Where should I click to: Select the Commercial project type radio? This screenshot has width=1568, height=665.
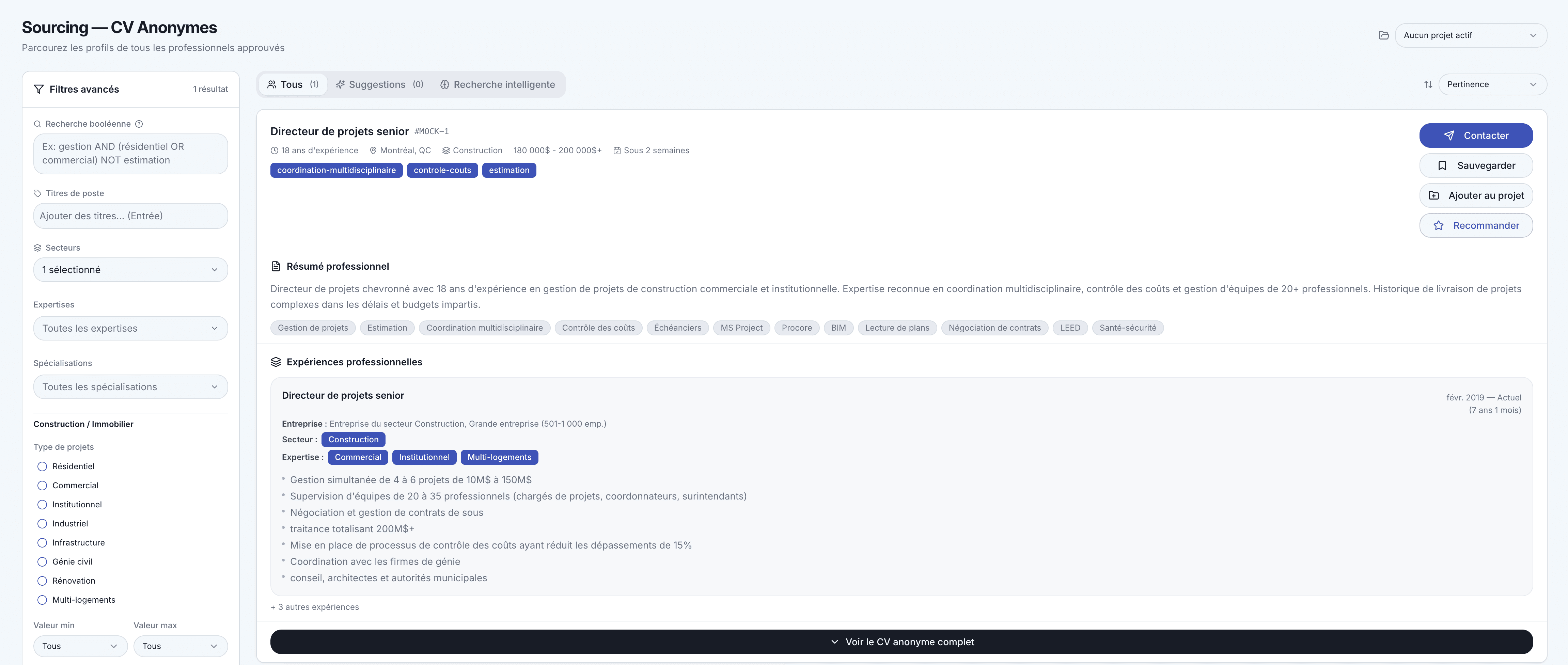point(42,486)
